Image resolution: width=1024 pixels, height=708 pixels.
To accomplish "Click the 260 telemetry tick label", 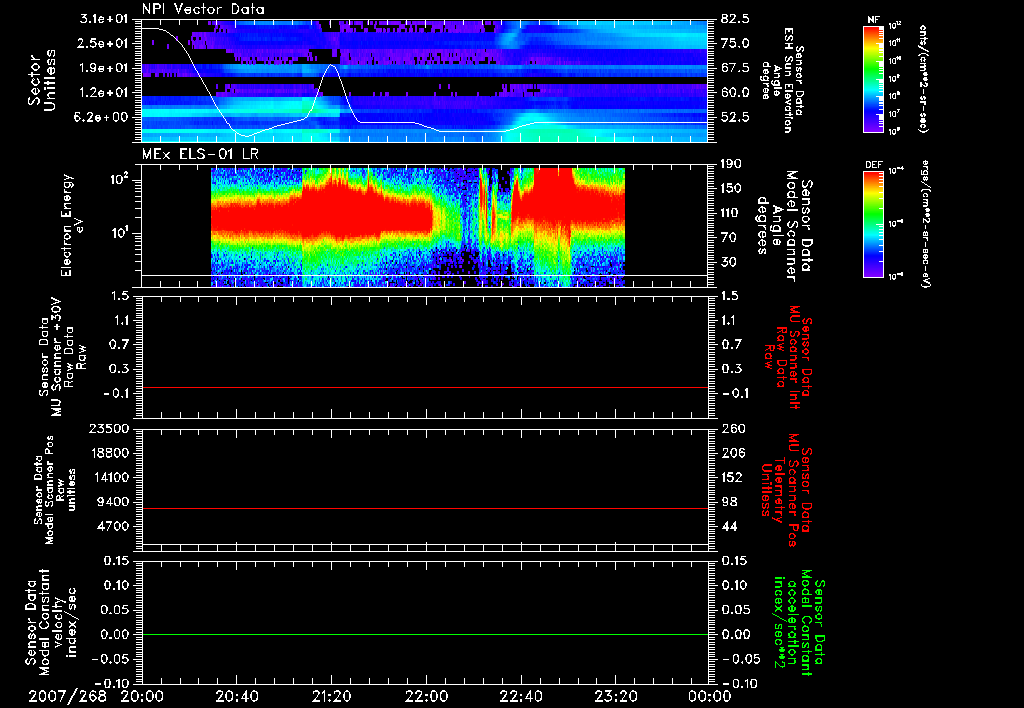I will coord(732,429).
